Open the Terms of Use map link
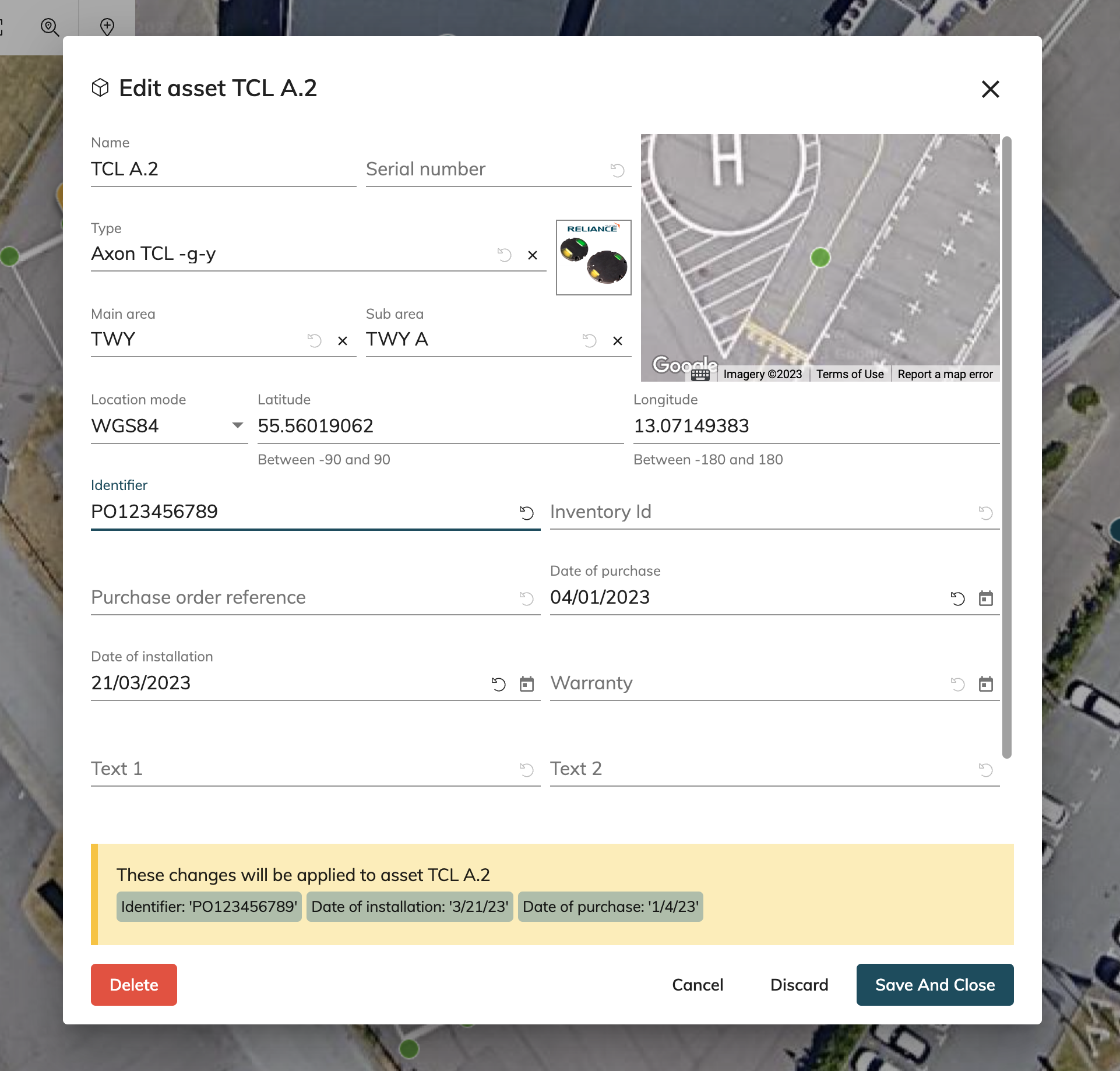 pos(850,374)
